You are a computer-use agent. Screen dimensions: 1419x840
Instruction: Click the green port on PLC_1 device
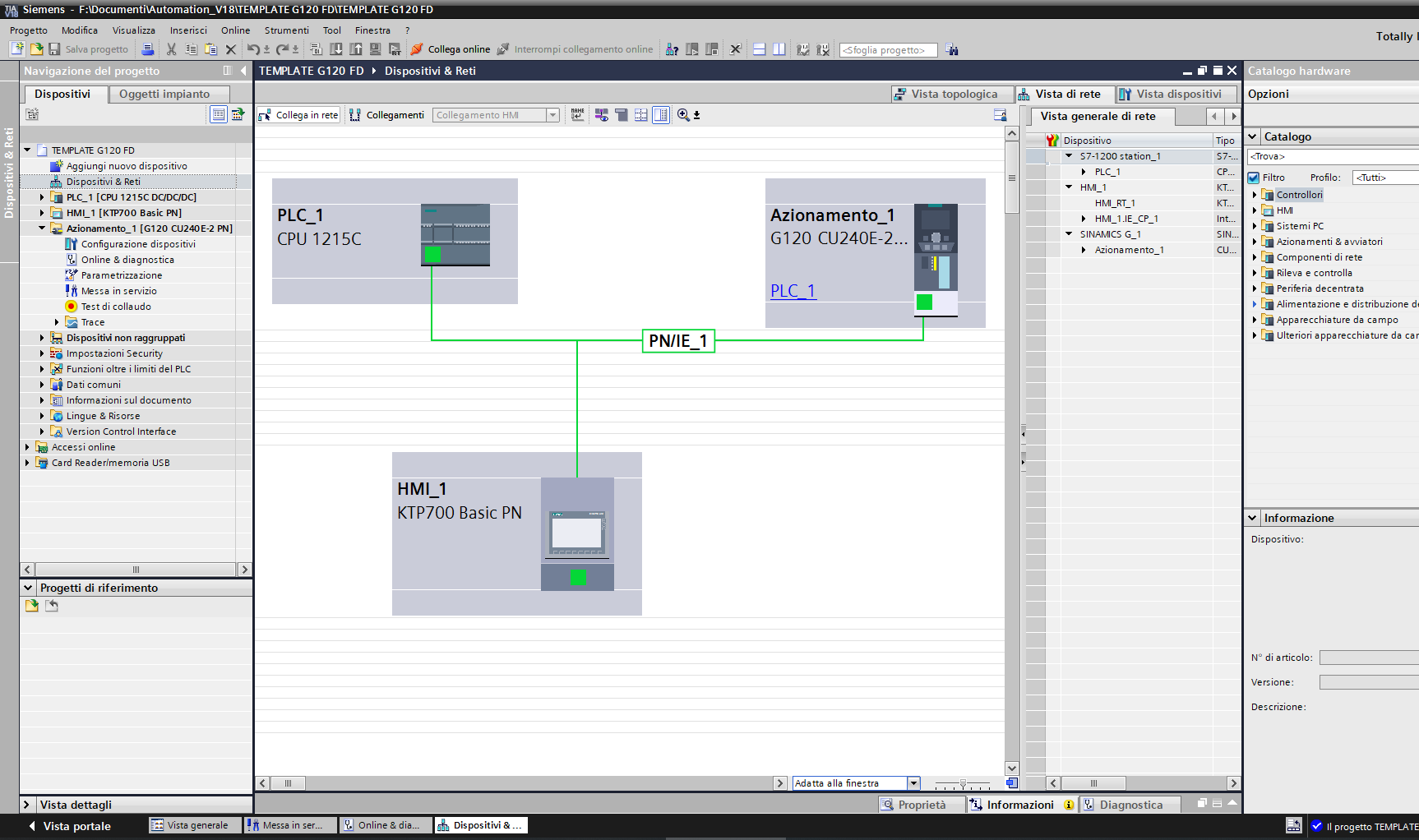432,255
